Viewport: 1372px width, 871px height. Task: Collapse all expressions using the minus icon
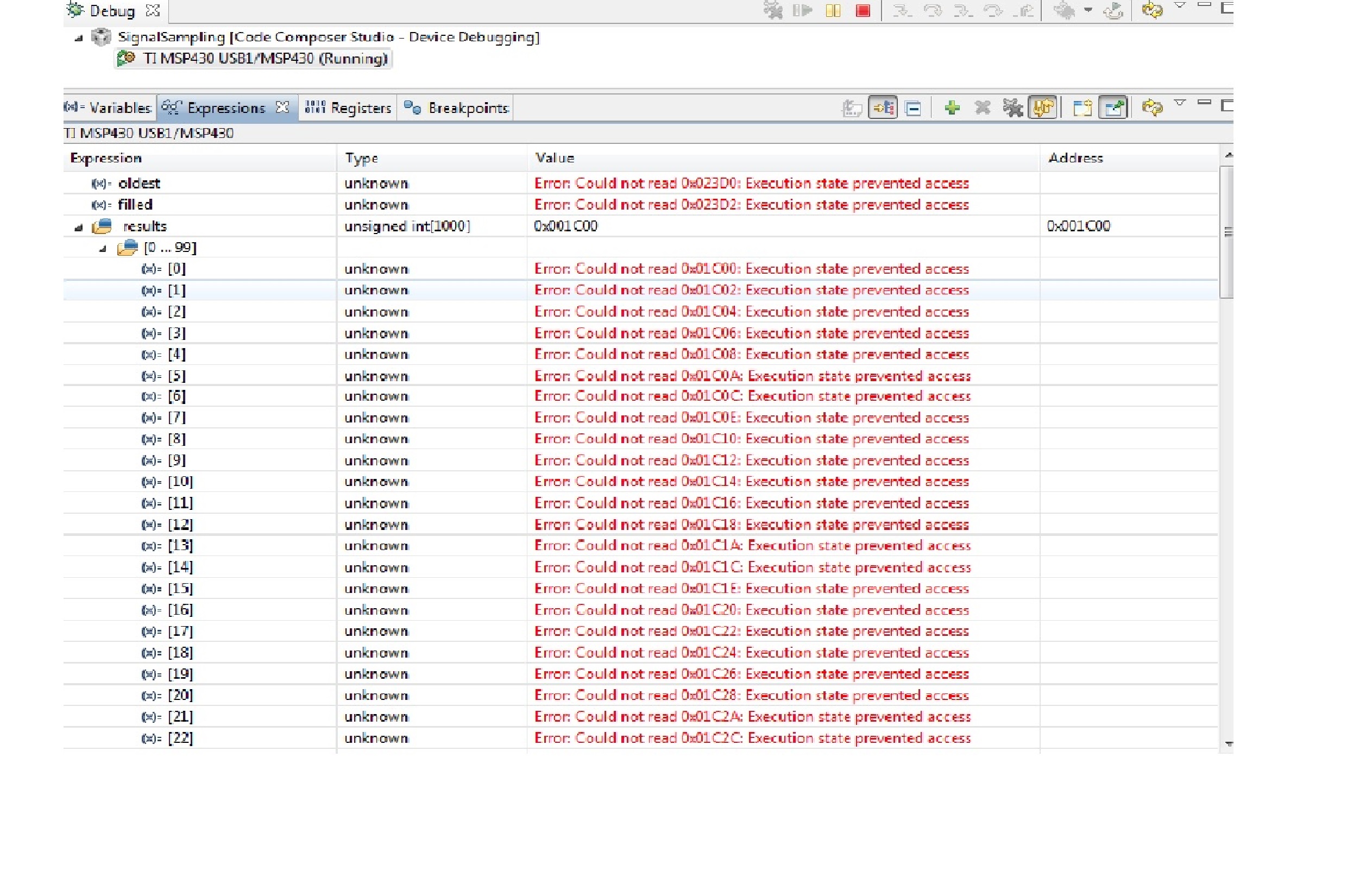point(913,108)
